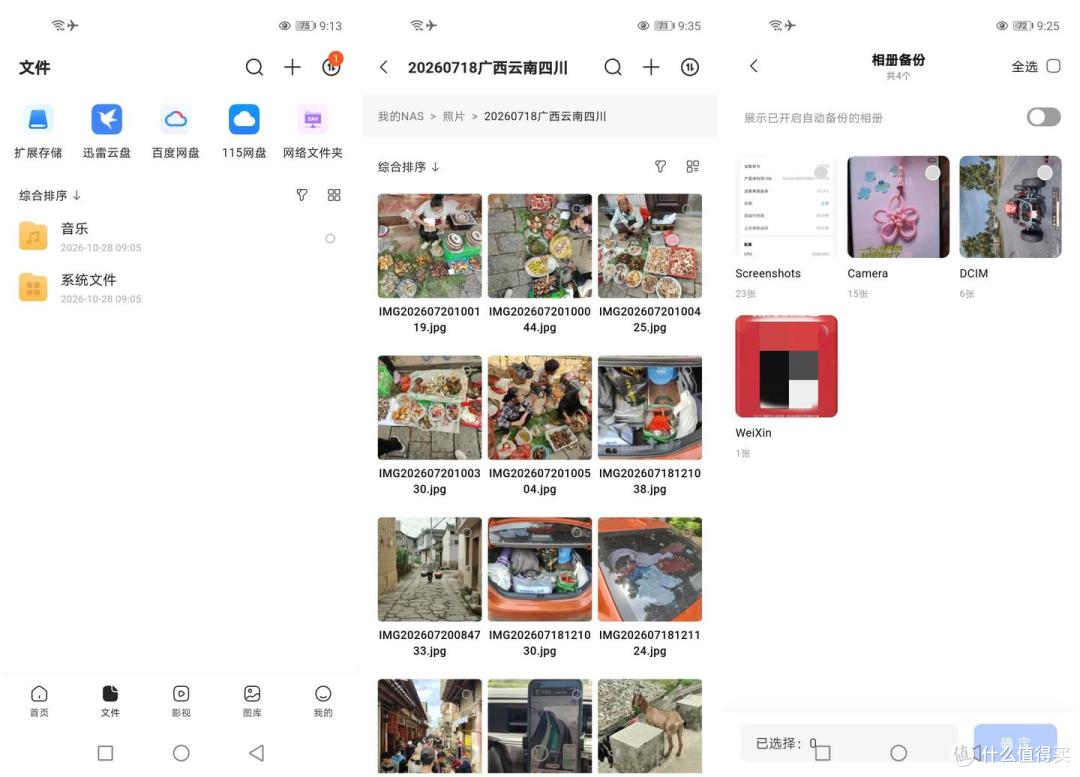Search inside 20260718广西云南四川 folder
This screenshot has height=777, width=1080.
point(613,67)
